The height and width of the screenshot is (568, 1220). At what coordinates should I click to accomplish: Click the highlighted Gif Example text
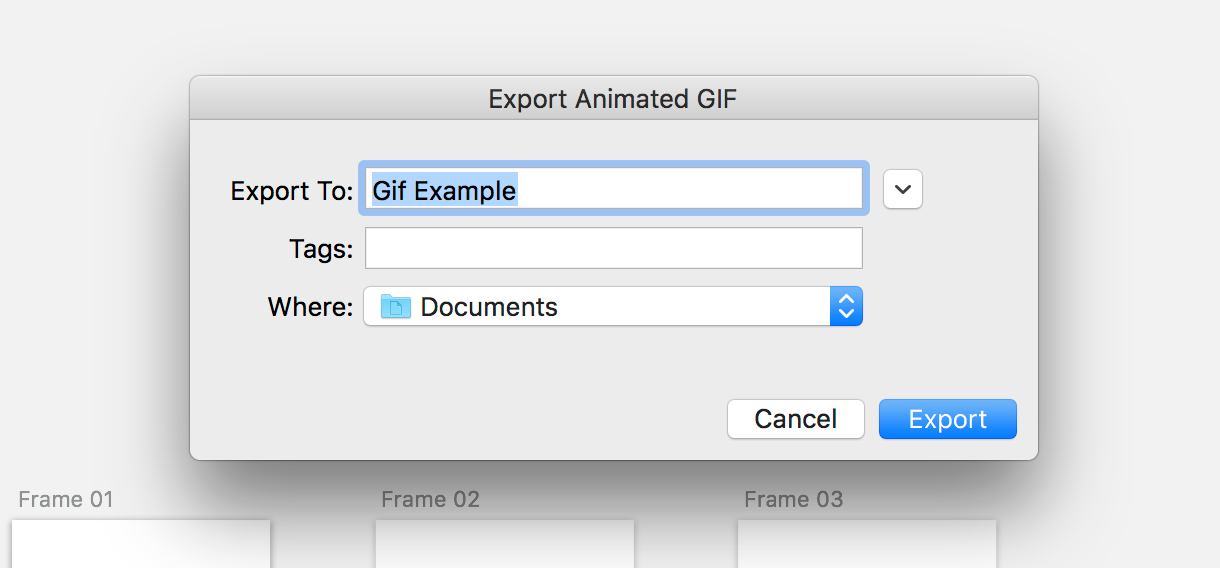[x=445, y=190]
